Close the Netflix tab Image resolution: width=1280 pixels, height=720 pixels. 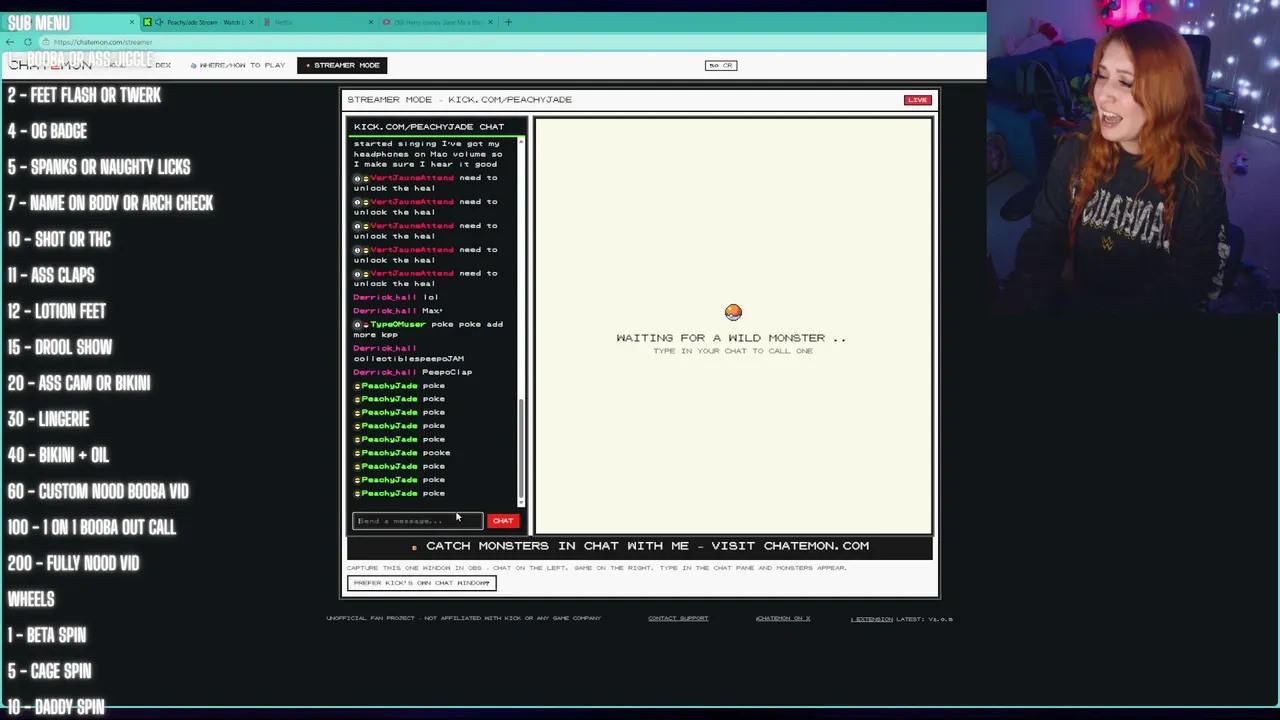(371, 22)
